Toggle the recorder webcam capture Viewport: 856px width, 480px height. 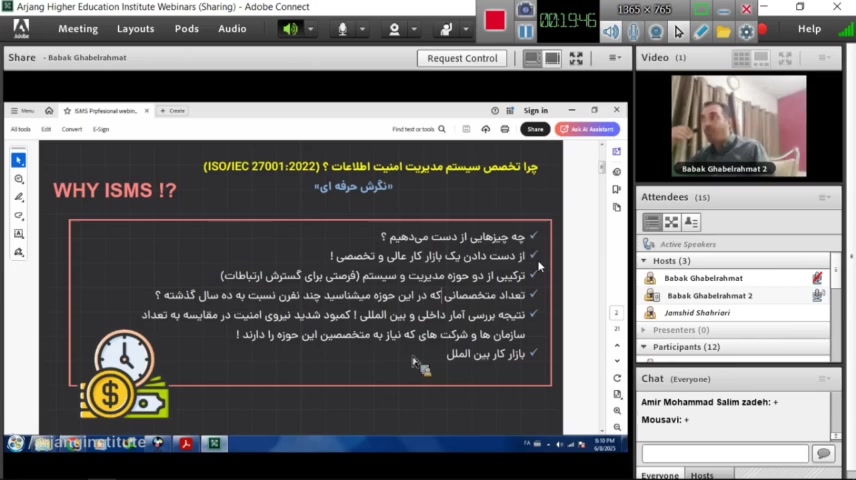point(656,32)
